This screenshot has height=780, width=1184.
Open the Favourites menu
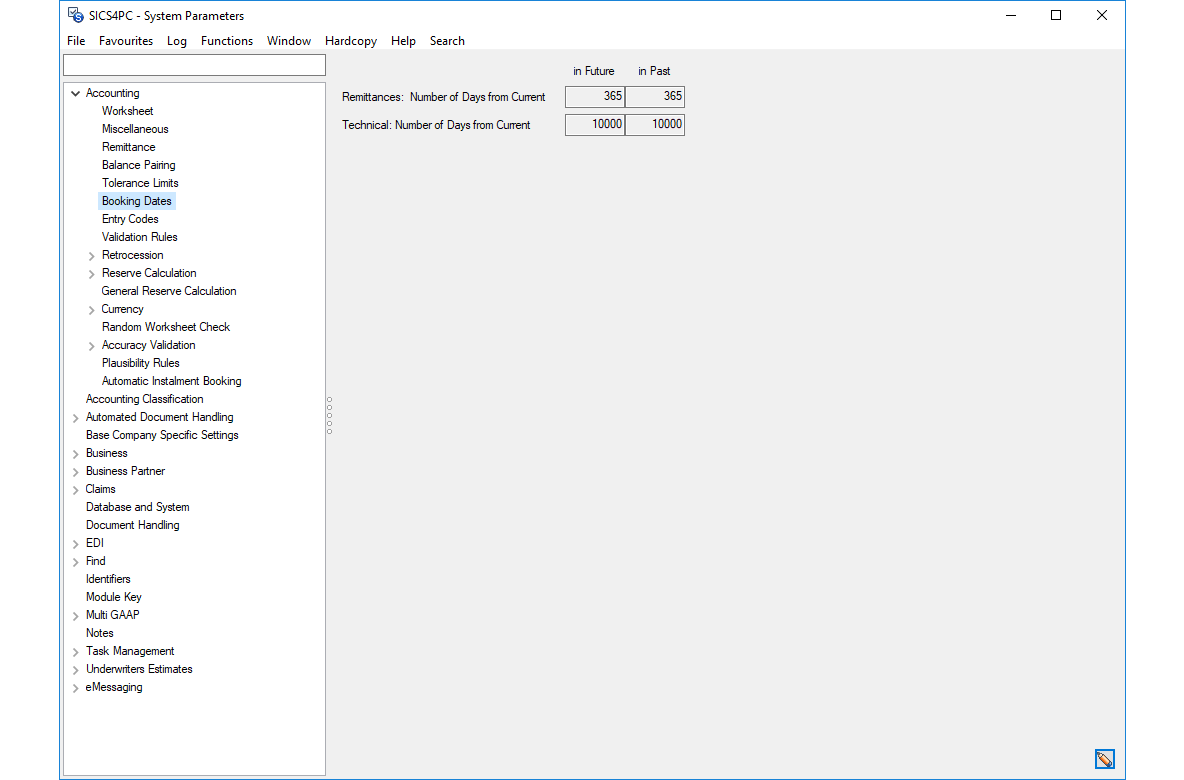[126, 41]
